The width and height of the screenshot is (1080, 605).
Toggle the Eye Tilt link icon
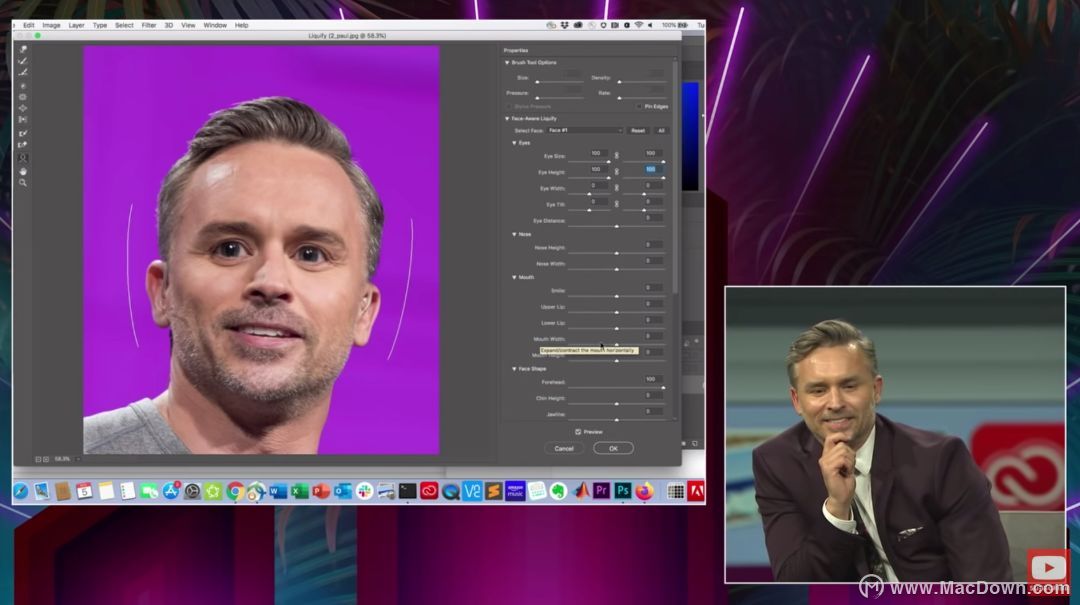tap(616, 204)
